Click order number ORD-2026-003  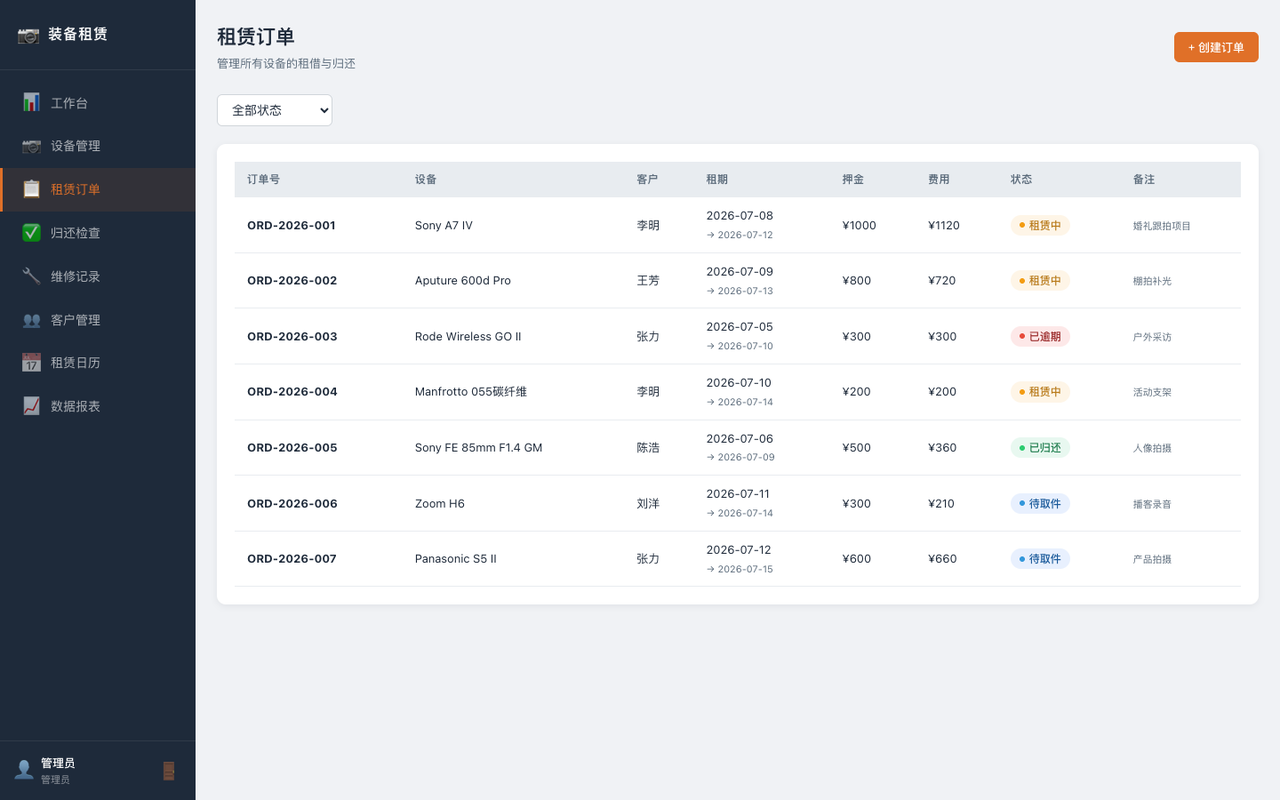[292, 336]
